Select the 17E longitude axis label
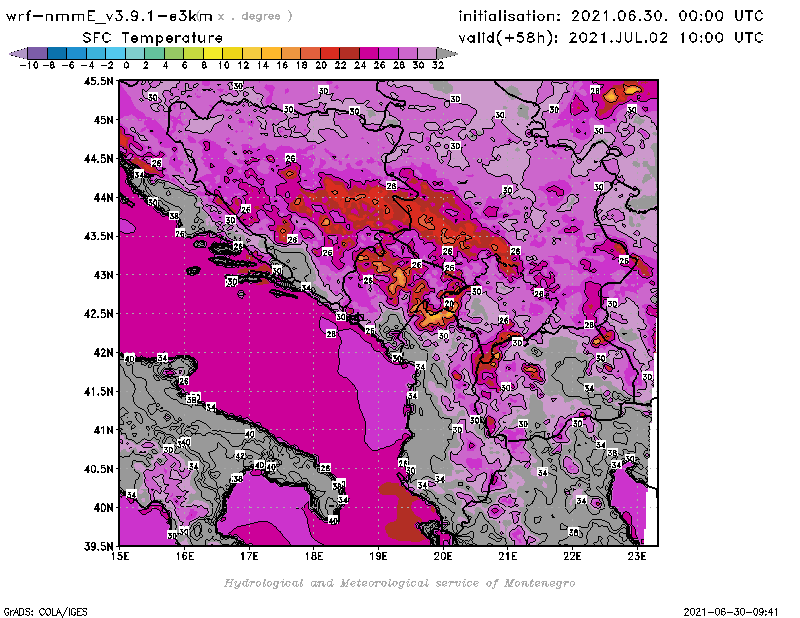The height and width of the screenshot is (618, 800). pyautogui.click(x=249, y=556)
